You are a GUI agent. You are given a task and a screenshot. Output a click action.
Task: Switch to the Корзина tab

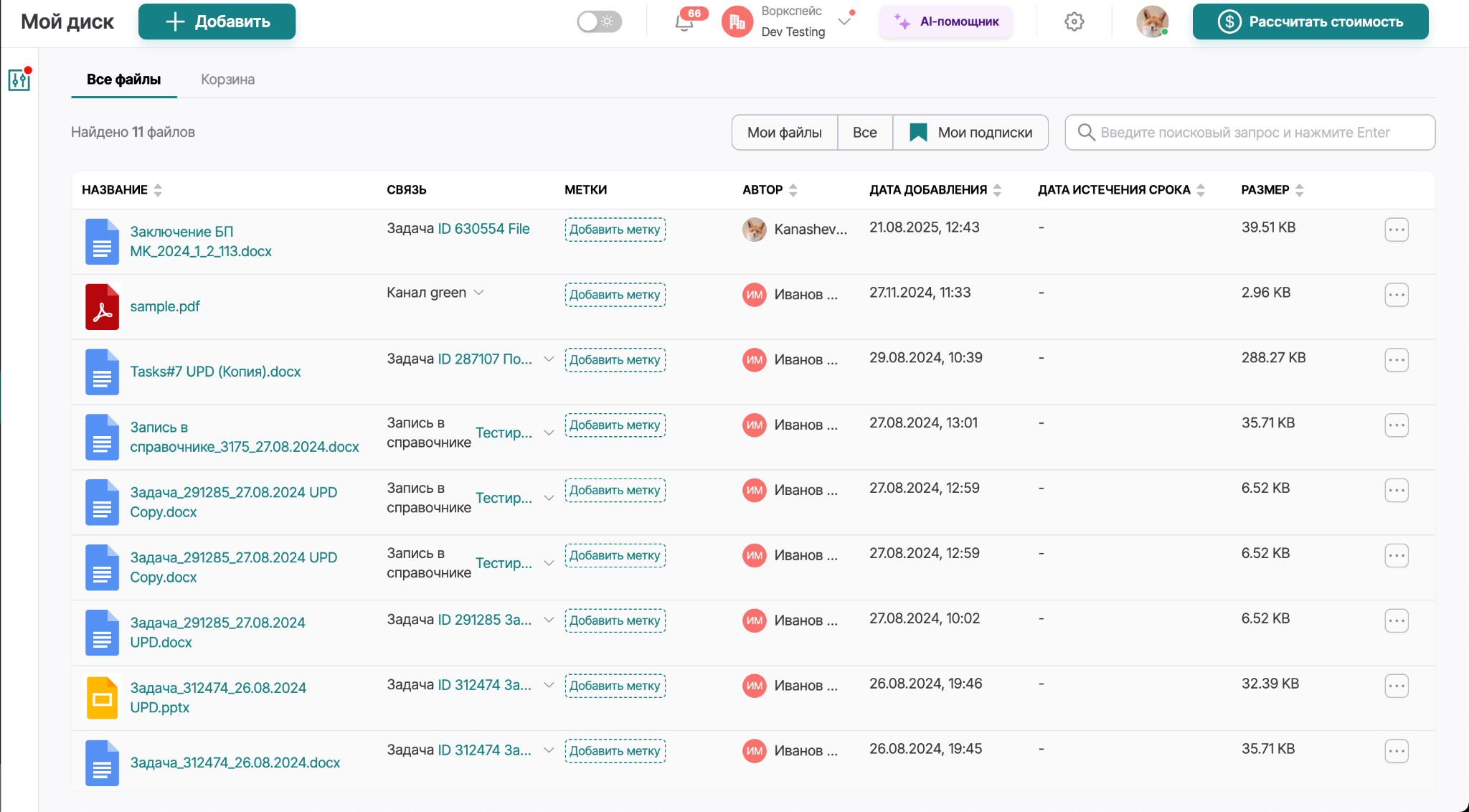(227, 80)
